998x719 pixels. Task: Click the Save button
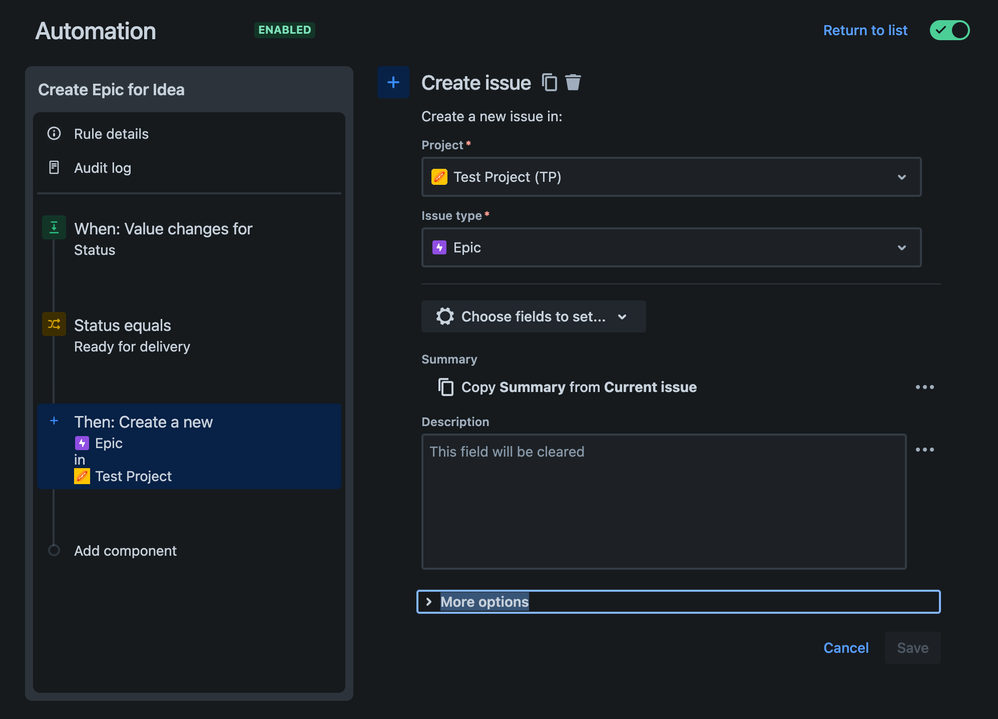[x=912, y=648]
